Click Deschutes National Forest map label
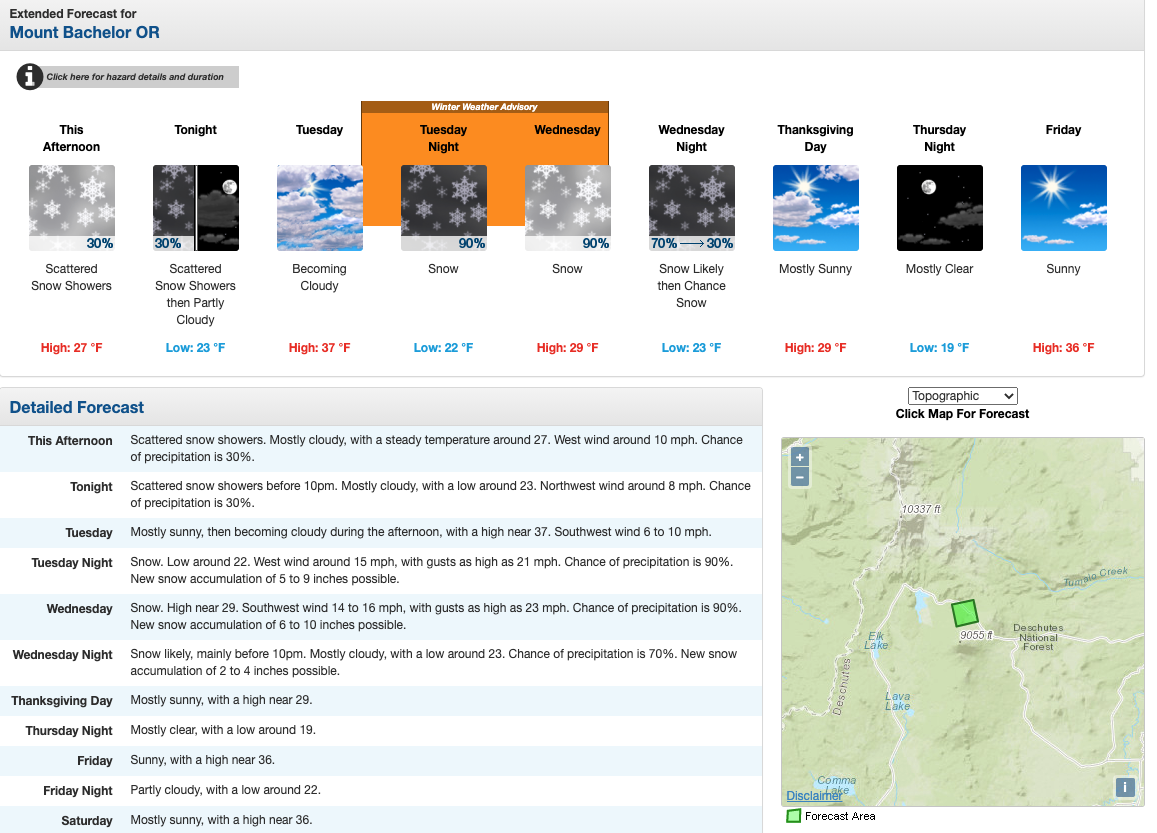 click(1038, 637)
